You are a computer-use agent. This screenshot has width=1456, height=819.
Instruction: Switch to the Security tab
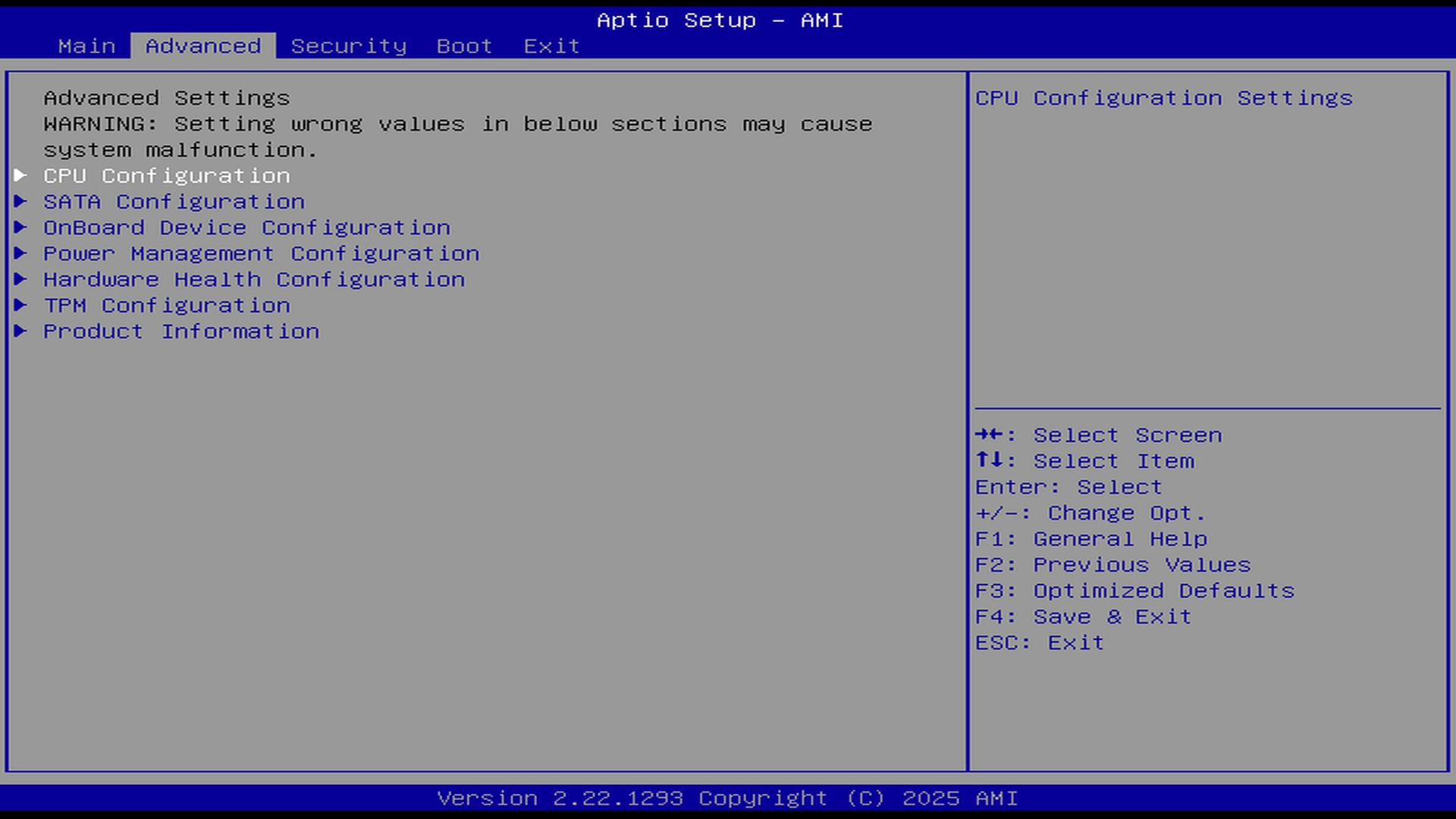coord(348,46)
